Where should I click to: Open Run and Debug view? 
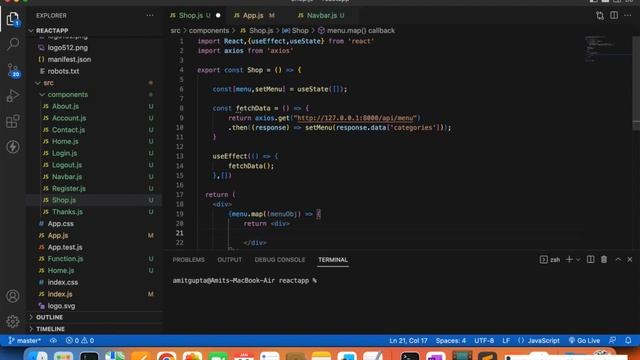click(x=13, y=96)
